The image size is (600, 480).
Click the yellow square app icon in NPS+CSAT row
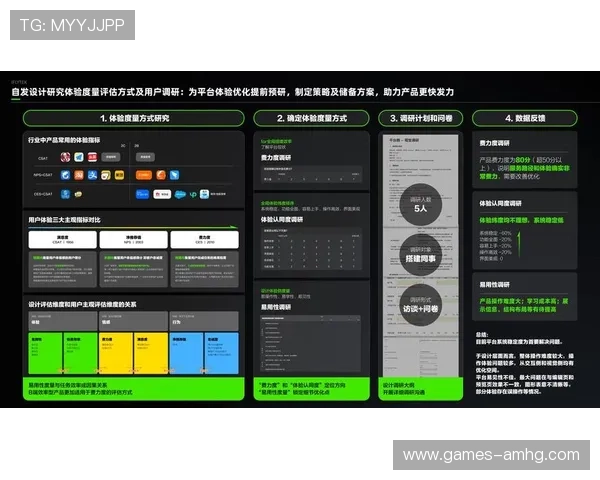click(119, 175)
